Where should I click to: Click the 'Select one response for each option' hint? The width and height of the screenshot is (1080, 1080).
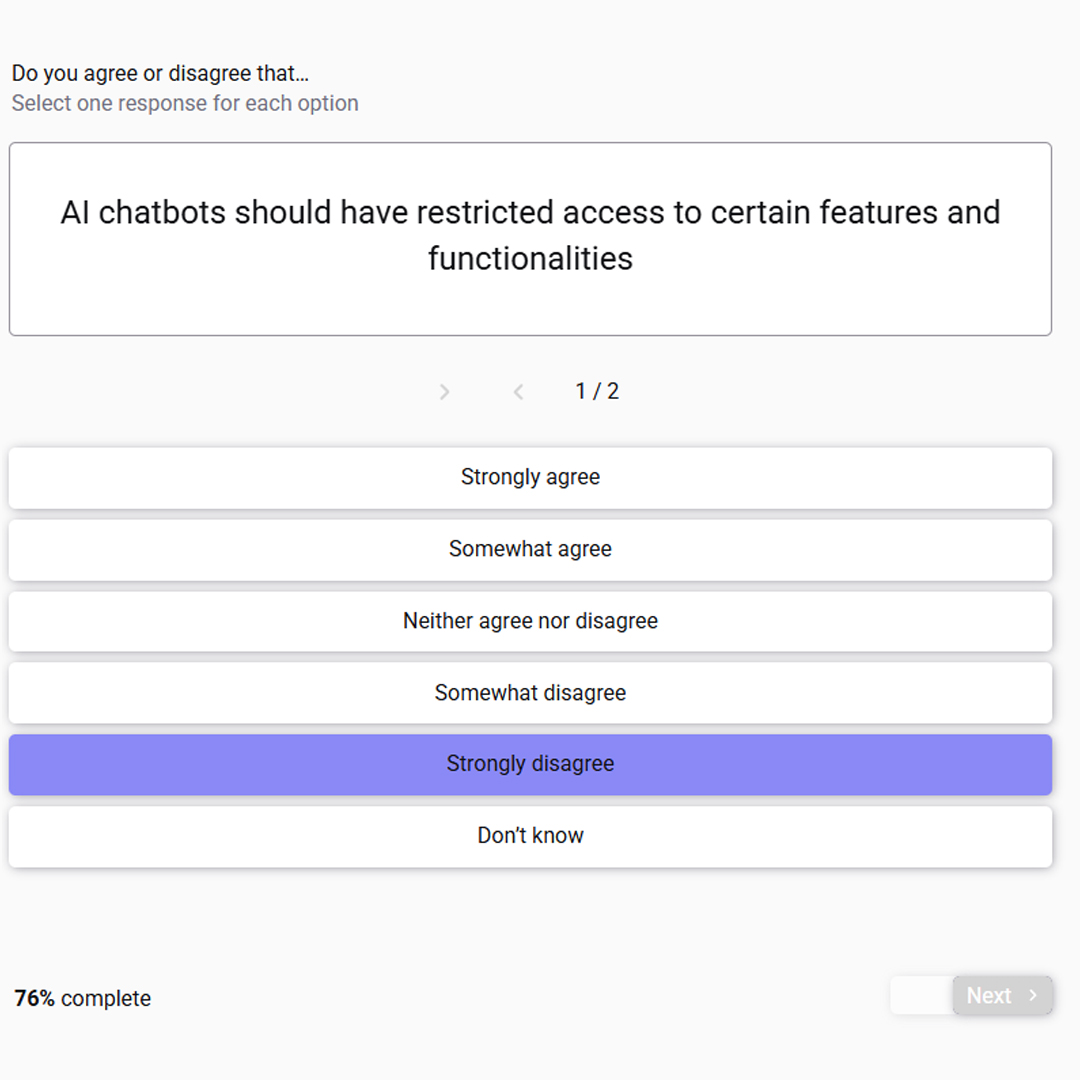[185, 103]
